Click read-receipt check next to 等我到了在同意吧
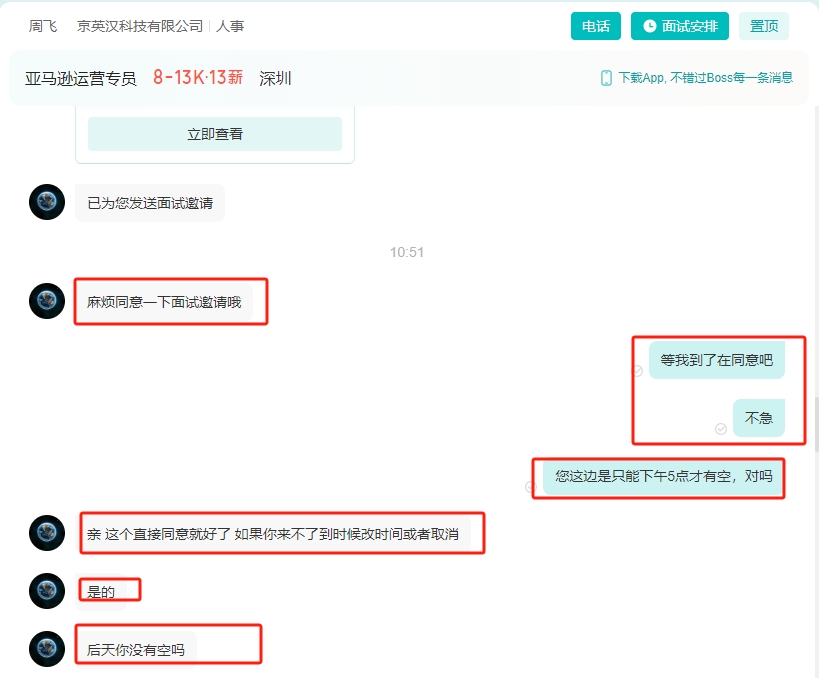Viewport: 819px width, 678px height. coord(637,371)
